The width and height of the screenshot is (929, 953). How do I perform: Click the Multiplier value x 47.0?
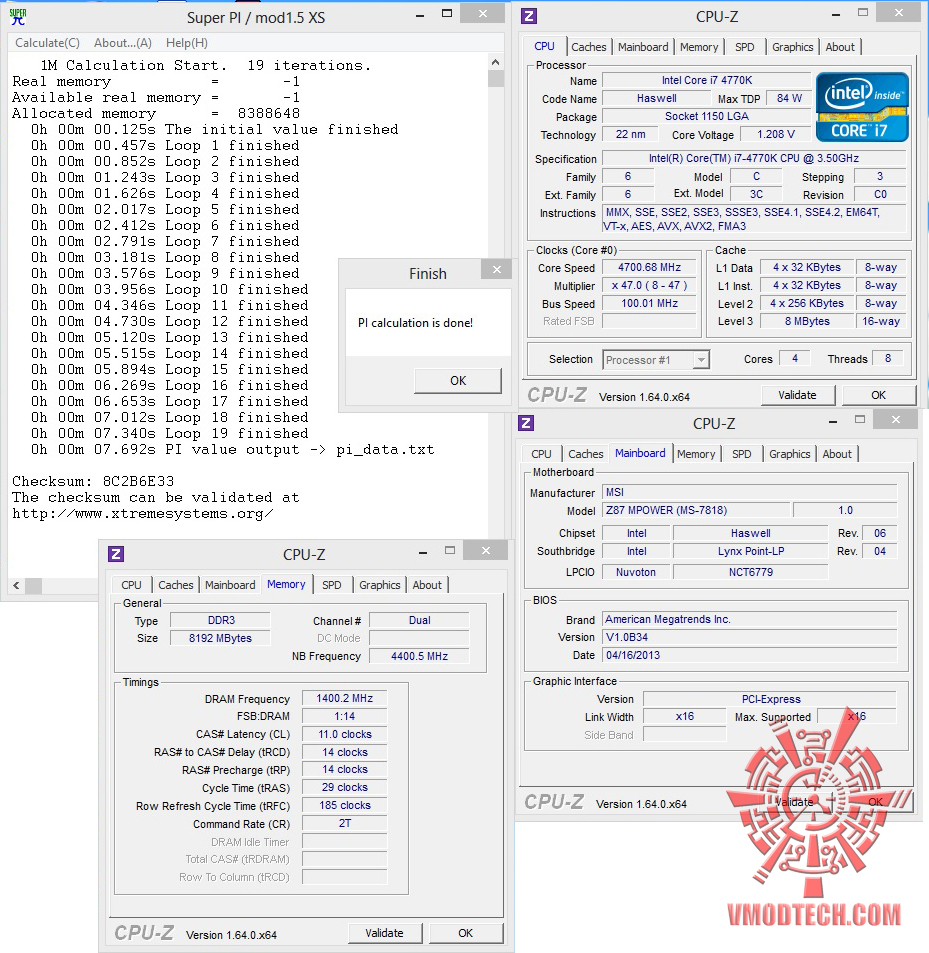click(650, 286)
